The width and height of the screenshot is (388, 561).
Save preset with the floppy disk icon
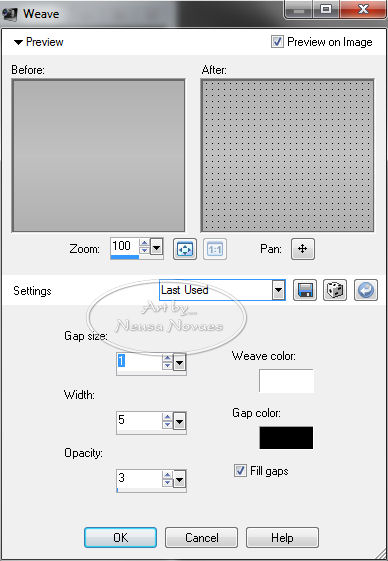coord(305,290)
